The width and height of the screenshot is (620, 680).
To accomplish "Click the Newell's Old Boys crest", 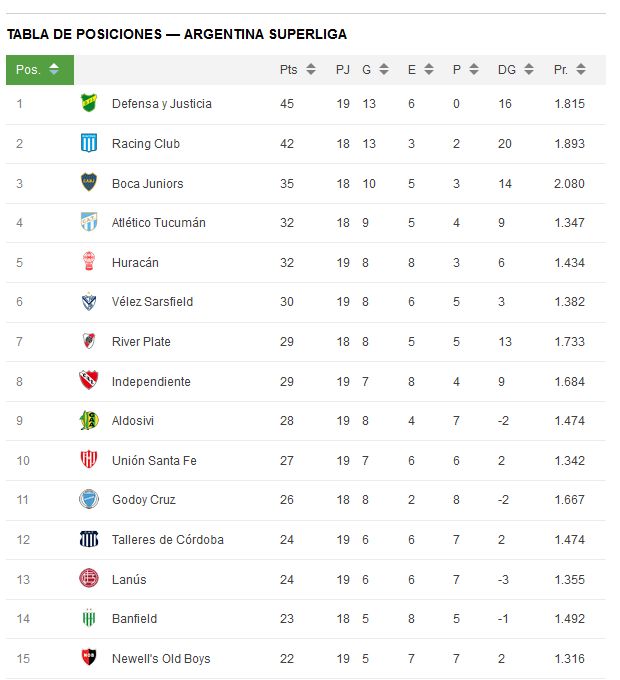I will 89,657.
